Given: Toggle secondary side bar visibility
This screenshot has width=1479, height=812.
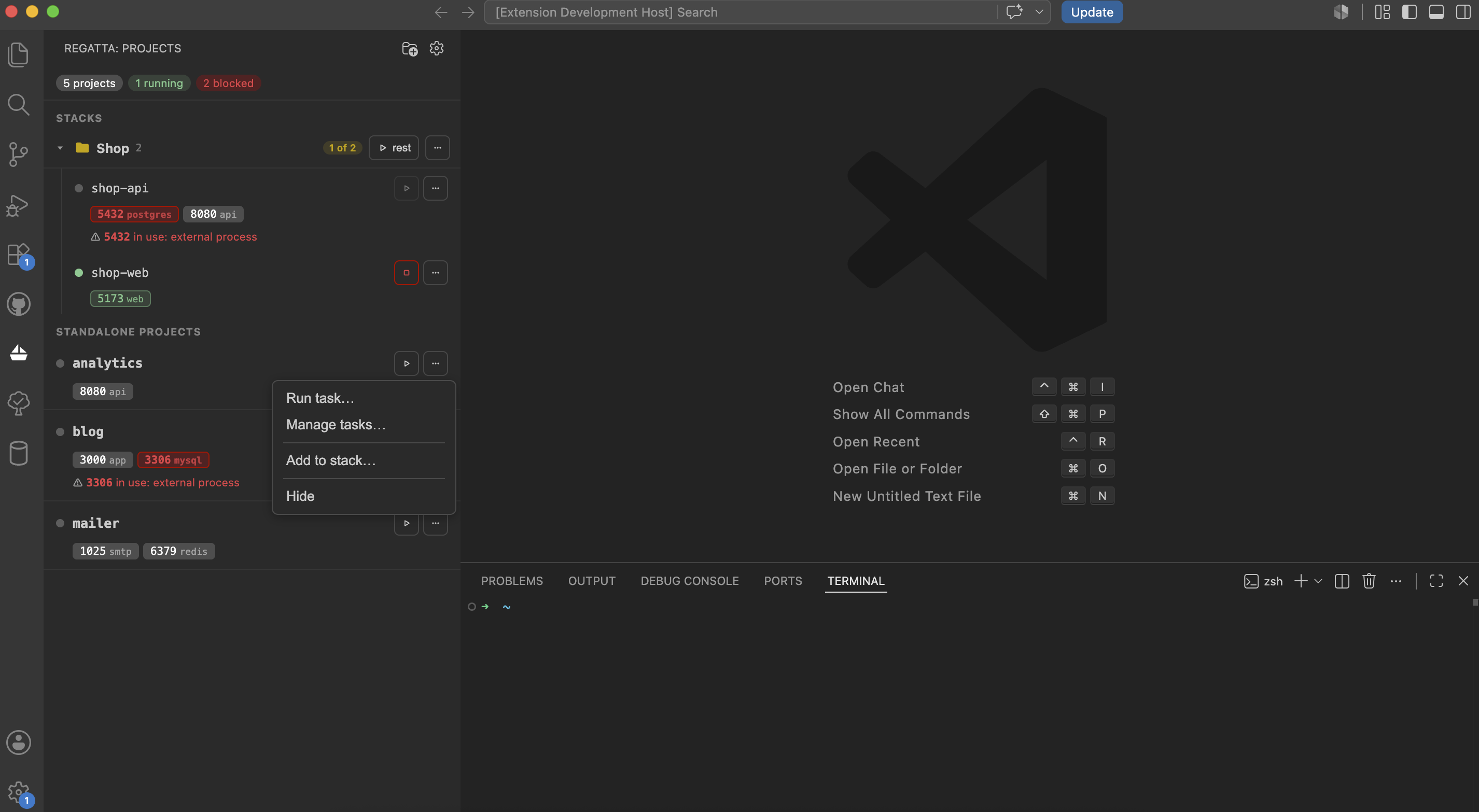Looking at the screenshot, I should pos(1463,12).
